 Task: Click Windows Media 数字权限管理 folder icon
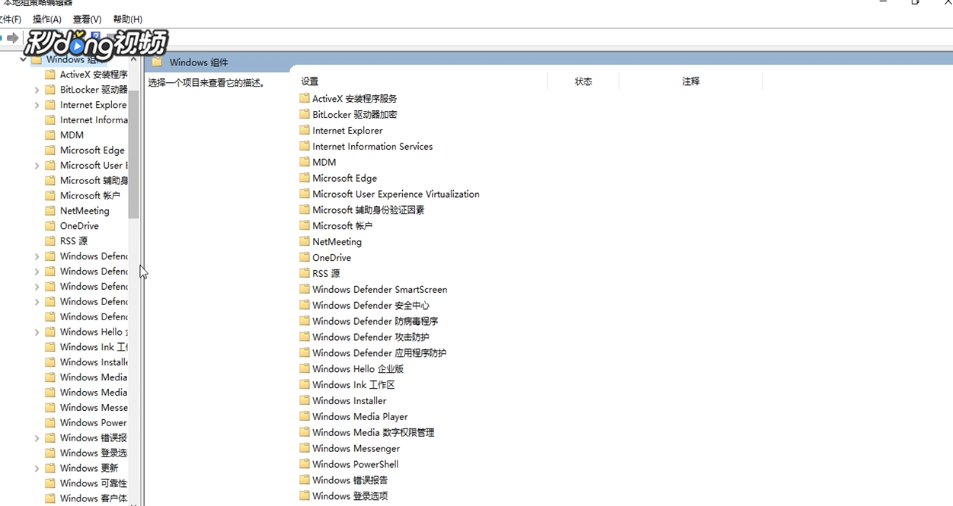(304, 431)
